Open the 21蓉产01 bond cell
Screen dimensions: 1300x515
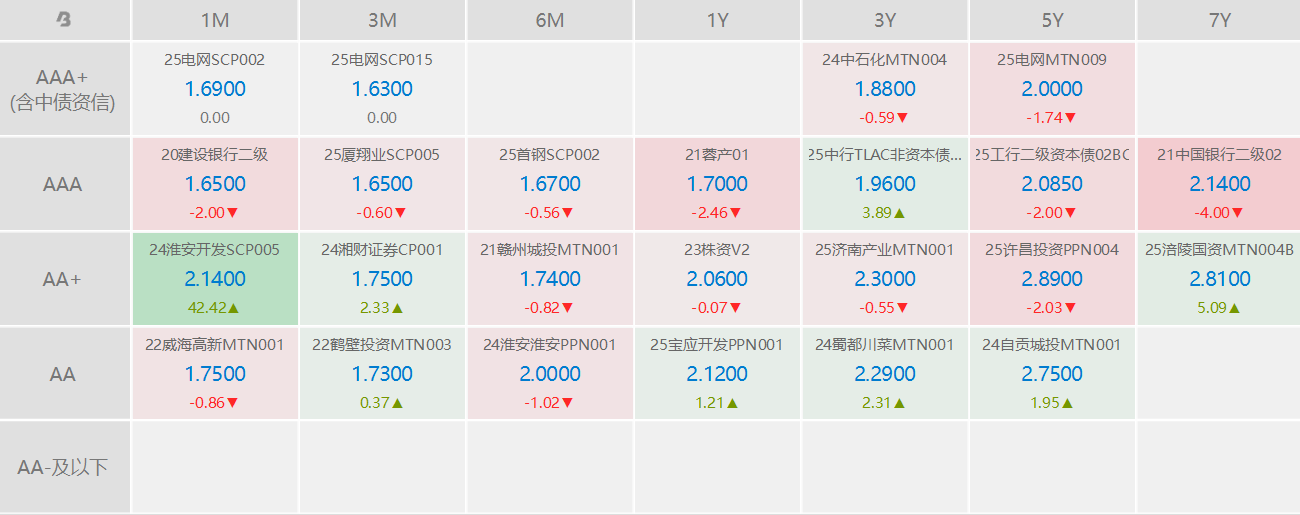717,184
